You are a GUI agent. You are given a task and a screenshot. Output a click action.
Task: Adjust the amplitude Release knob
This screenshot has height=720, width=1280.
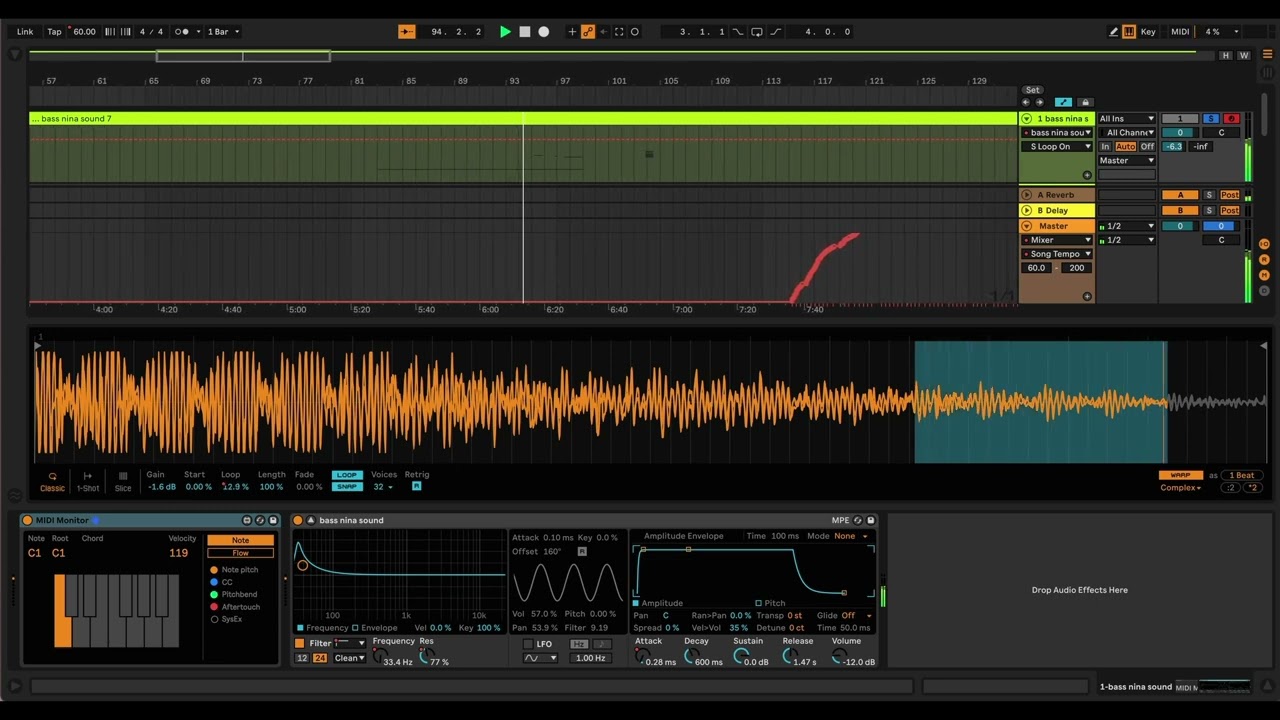789,656
